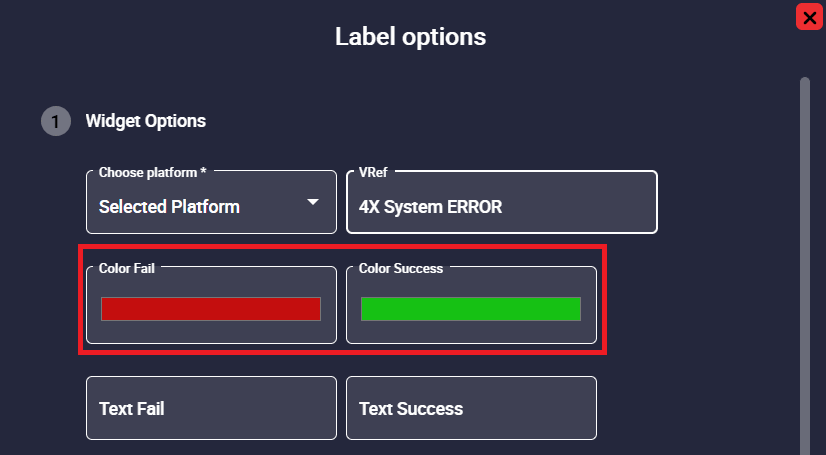This screenshot has height=455, width=826.
Task: Click the 4X System ERROR text
Action: tap(430, 207)
